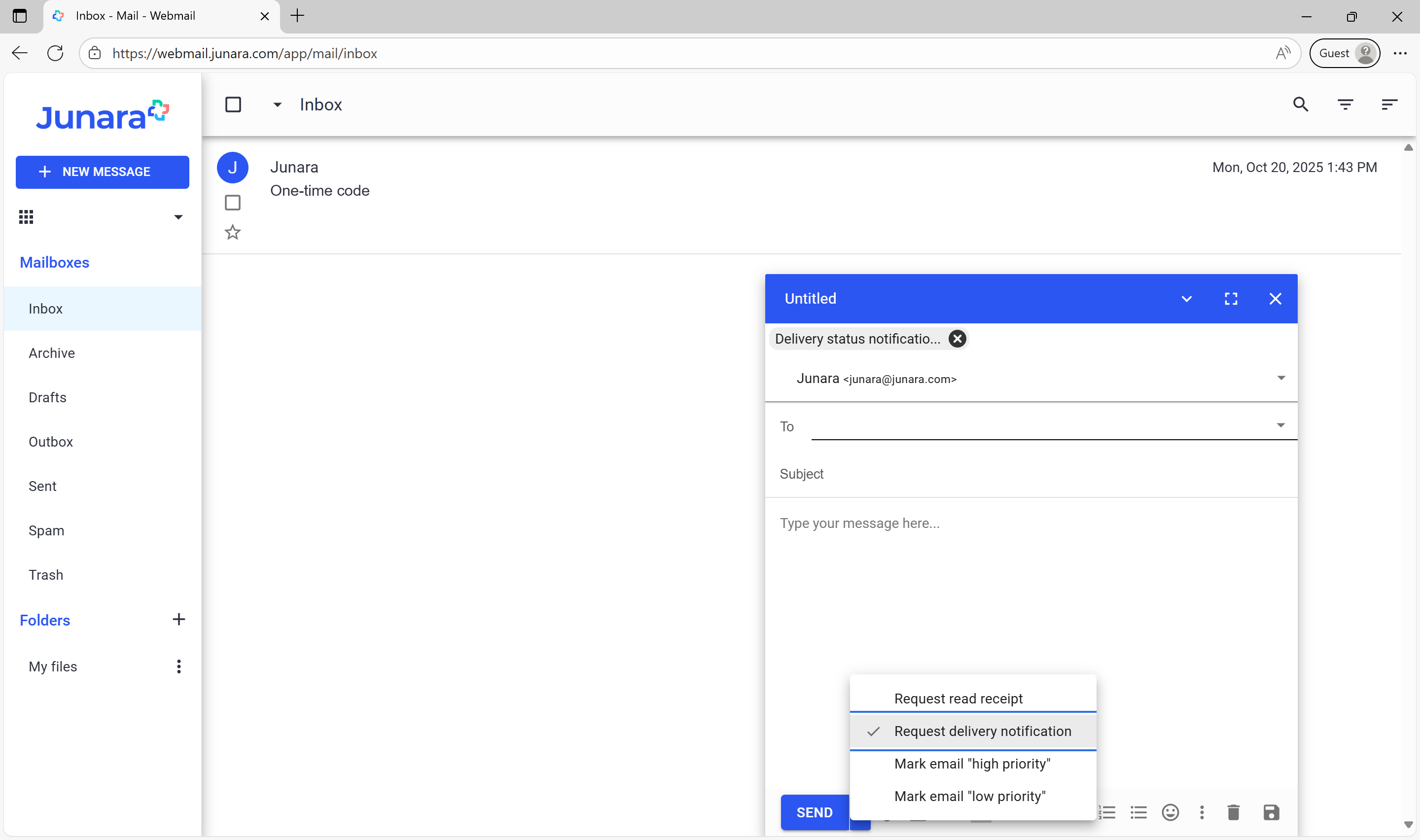Open a new browser tab
1420x840 pixels.
tap(297, 16)
